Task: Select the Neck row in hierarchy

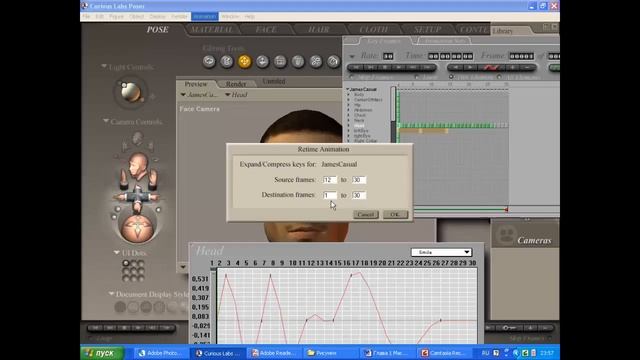Action: (x=359, y=120)
